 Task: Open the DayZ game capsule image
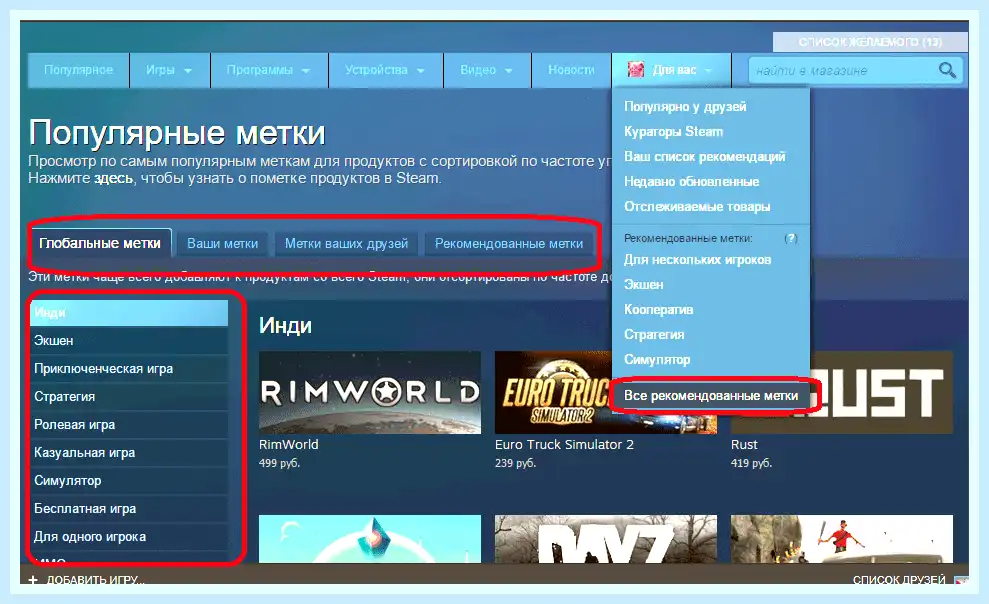tap(606, 539)
